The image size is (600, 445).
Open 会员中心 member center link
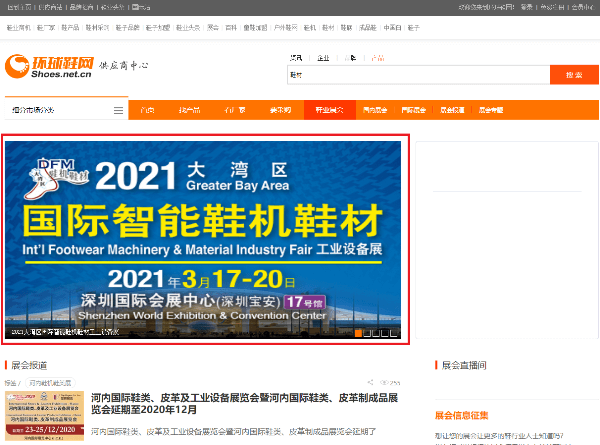584,7
